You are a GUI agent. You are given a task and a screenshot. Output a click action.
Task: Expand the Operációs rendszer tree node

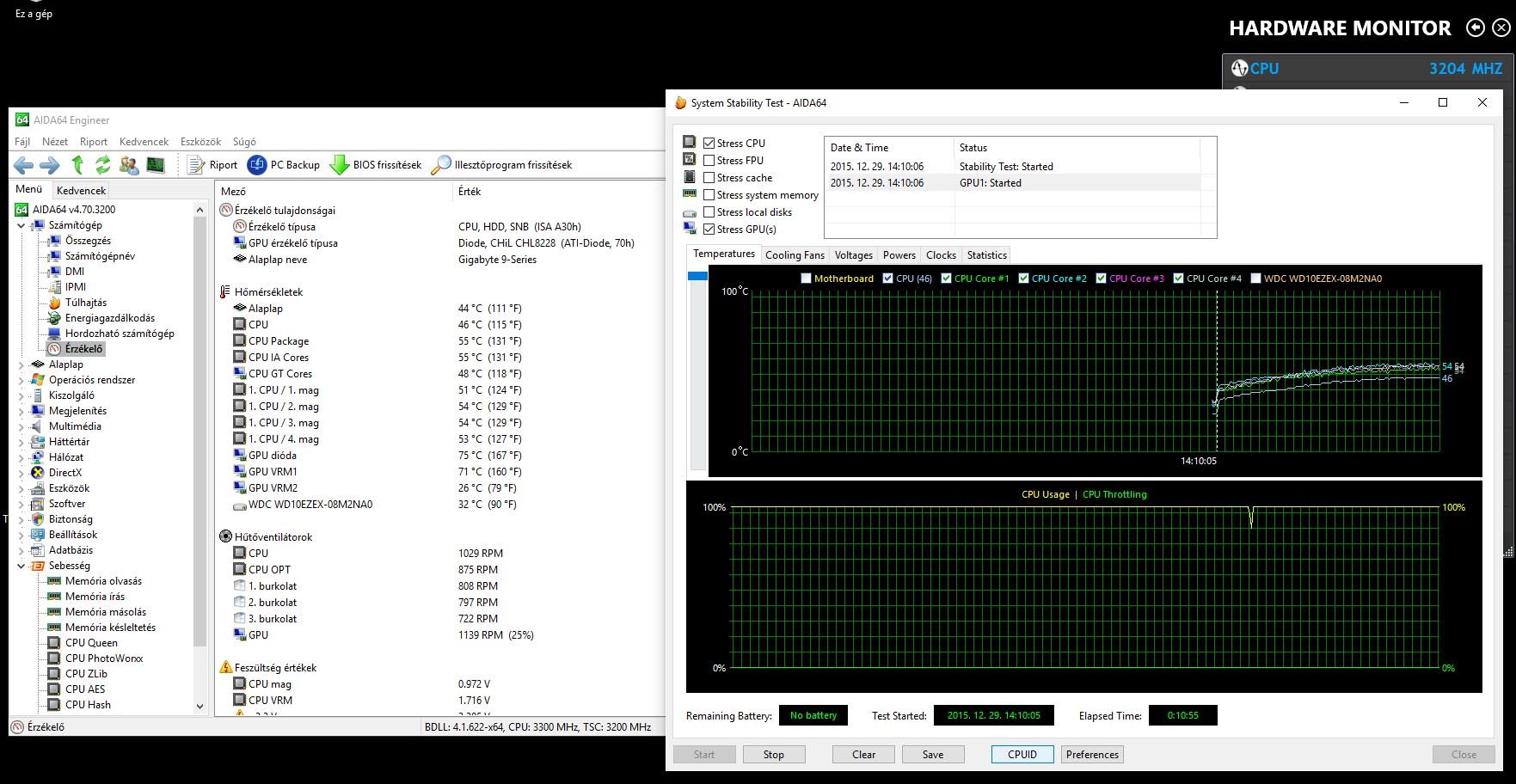click(x=21, y=380)
